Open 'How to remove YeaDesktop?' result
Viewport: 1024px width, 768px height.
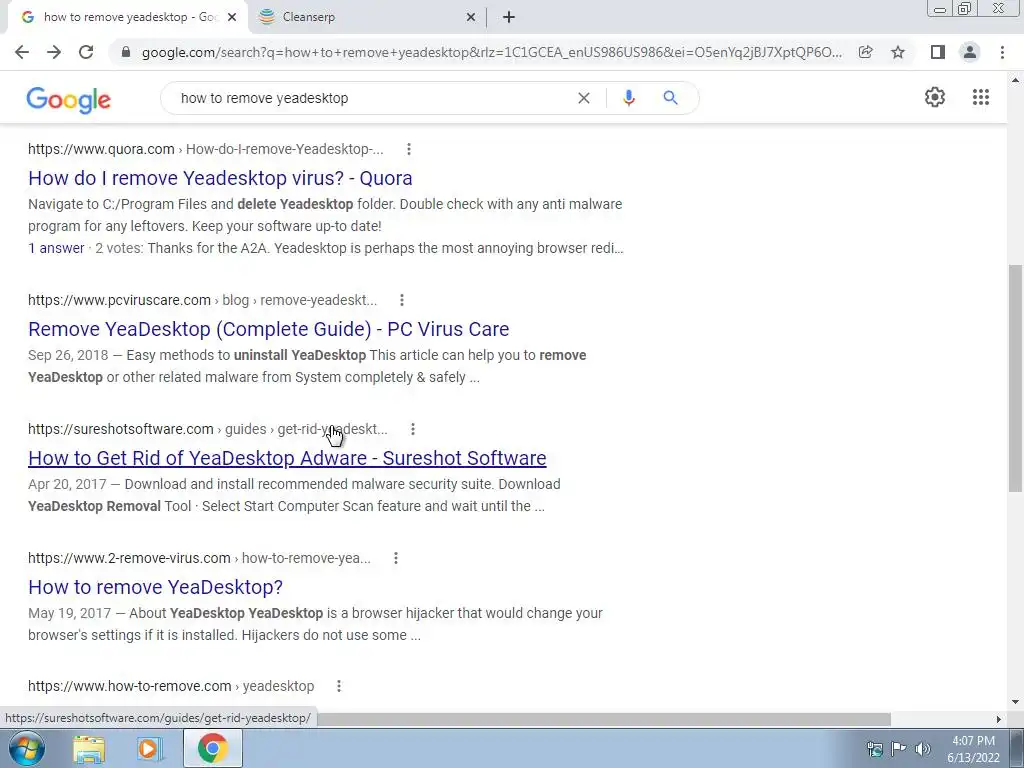(155, 587)
